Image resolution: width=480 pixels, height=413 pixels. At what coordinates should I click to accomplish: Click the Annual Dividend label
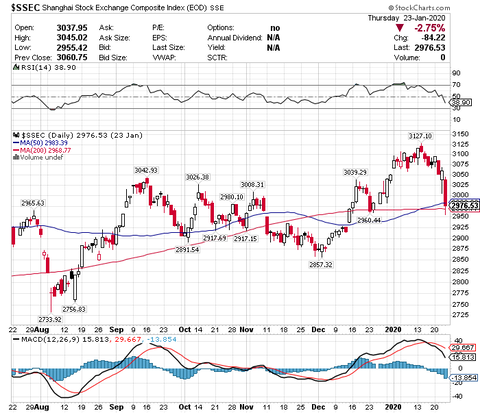[x=235, y=38]
